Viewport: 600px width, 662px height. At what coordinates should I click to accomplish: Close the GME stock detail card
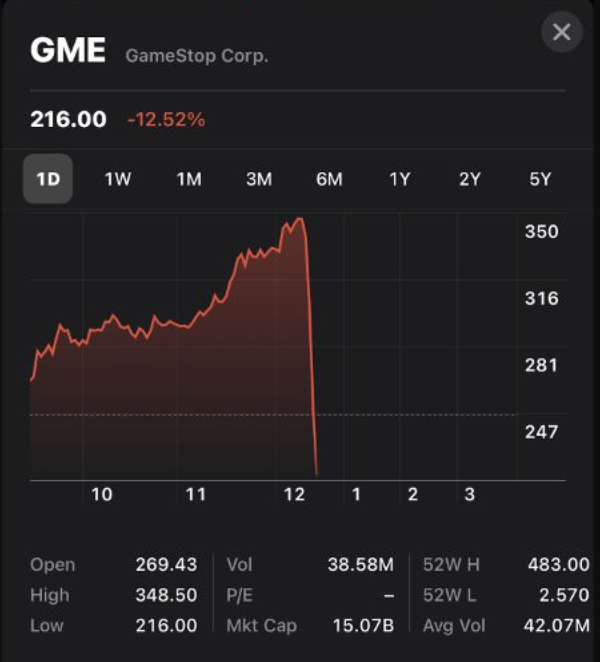pos(562,32)
